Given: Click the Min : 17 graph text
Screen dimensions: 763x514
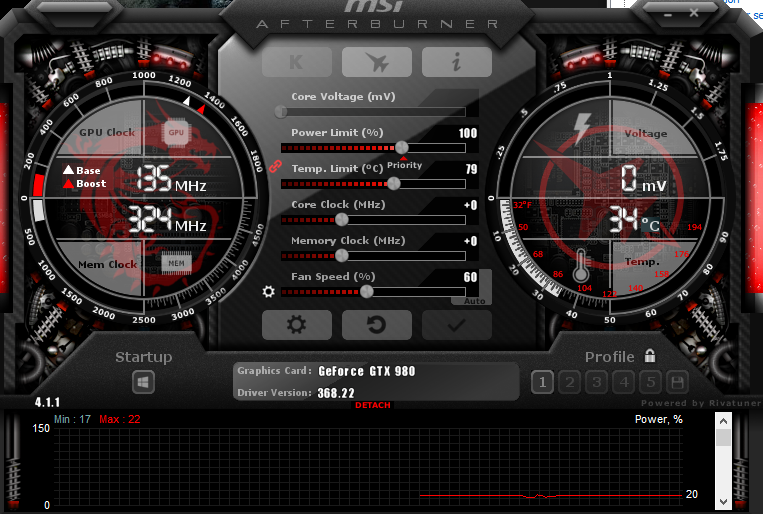Looking at the screenshot, I should point(73,419).
